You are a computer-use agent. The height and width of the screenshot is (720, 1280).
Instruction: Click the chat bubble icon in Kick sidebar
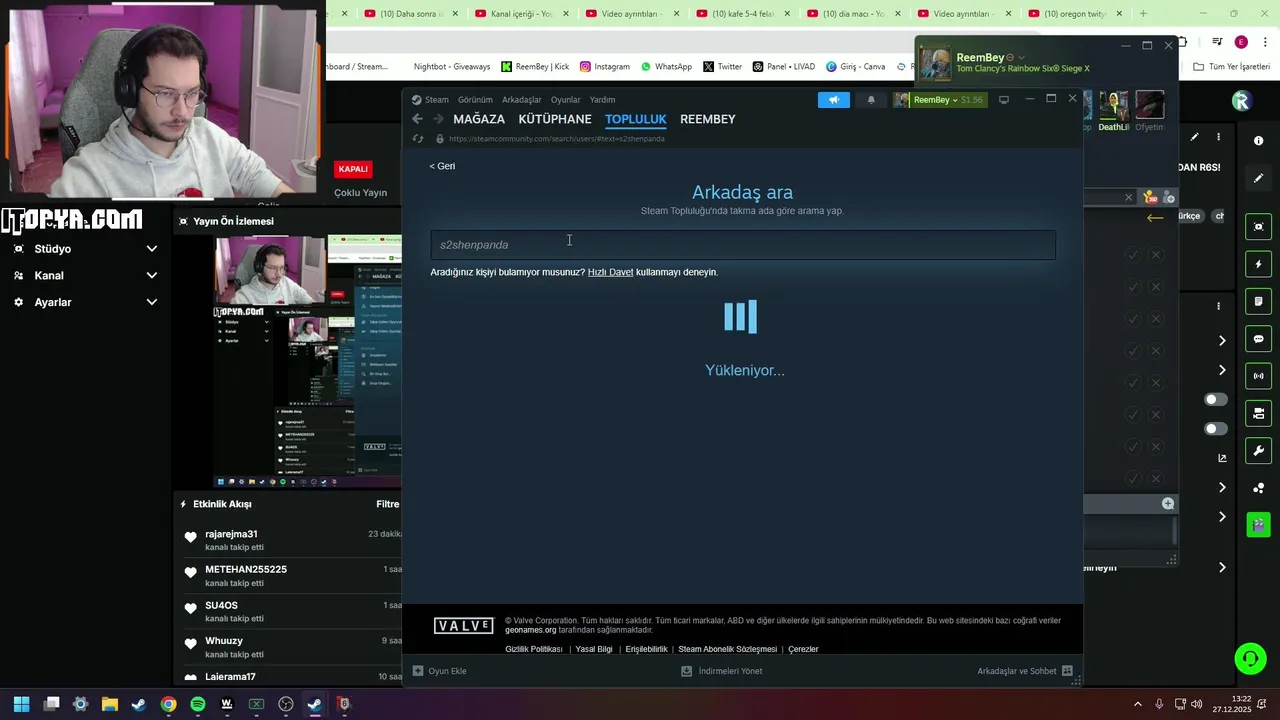[1258, 339]
